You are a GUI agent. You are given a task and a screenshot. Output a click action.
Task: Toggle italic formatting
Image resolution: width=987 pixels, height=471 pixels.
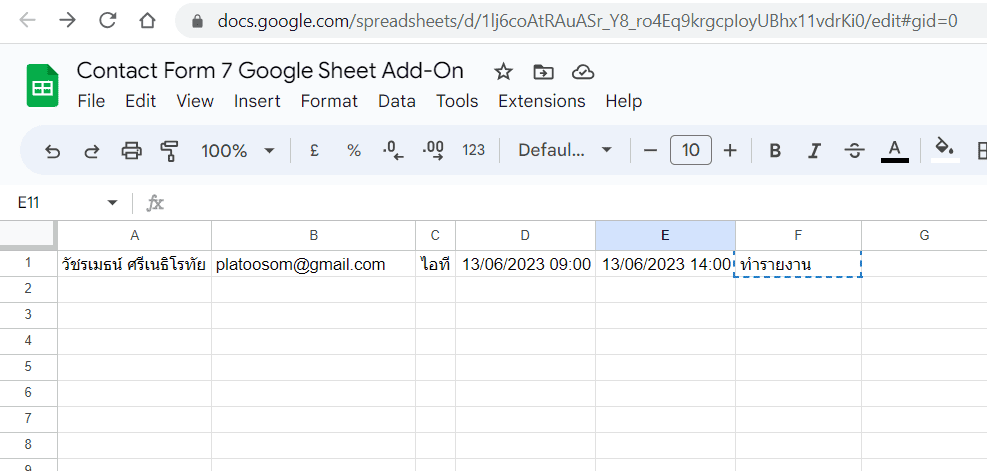click(x=814, y=151)
